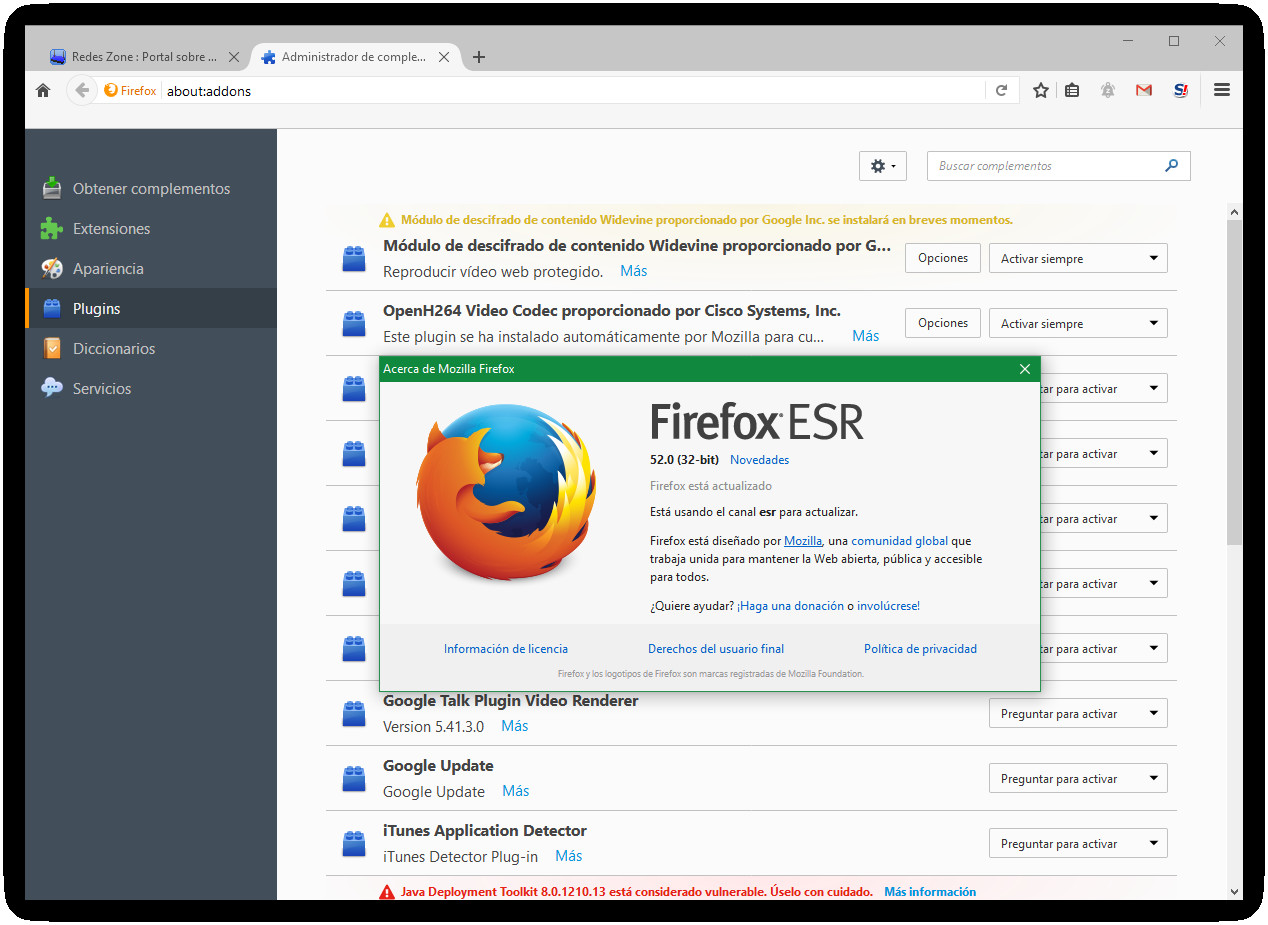Viewport: 1268px width, 925px height.
Task: Go to Extensiones section
Action: click(151, 228)
